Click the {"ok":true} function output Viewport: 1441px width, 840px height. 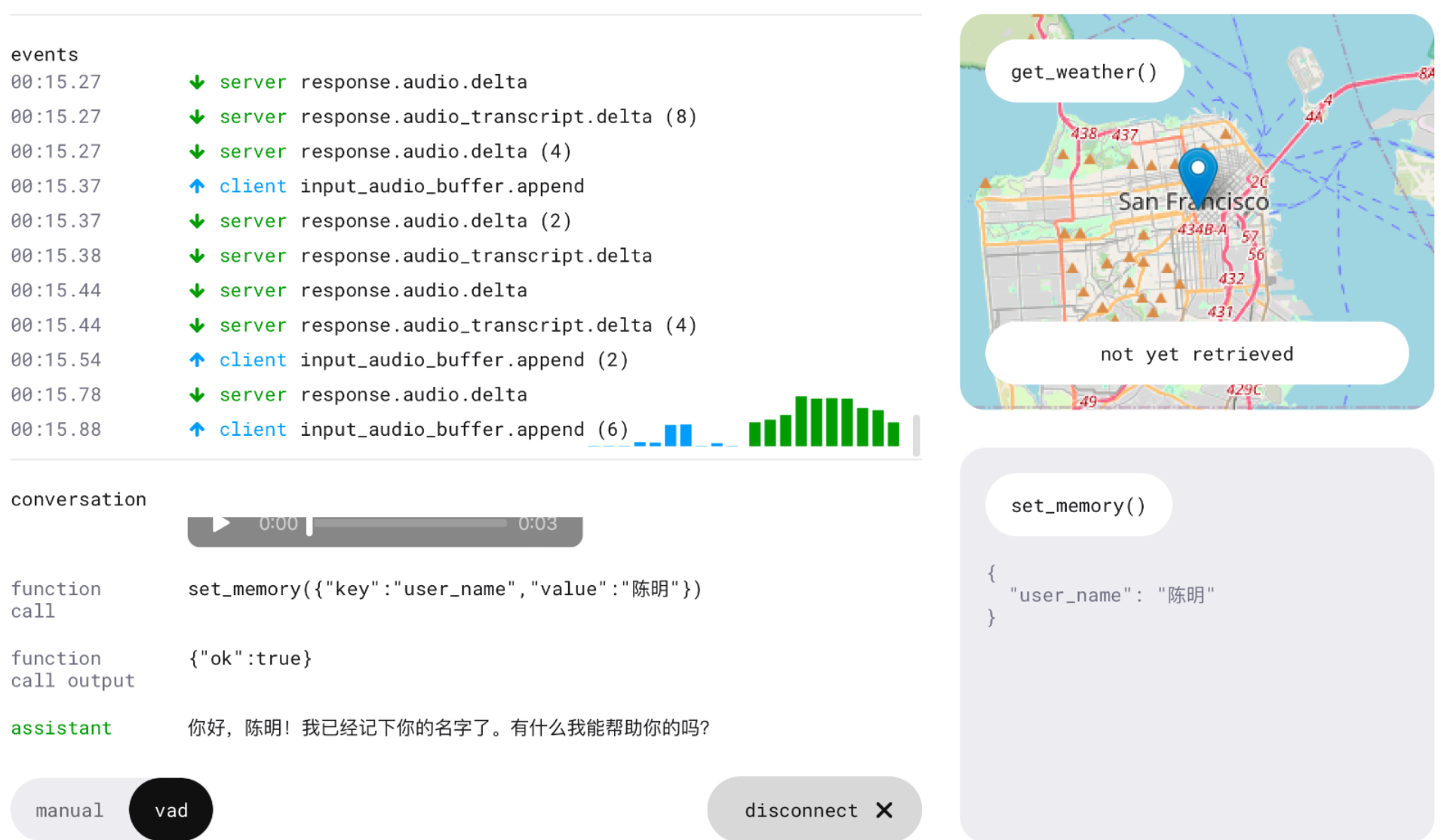(250, 658)
